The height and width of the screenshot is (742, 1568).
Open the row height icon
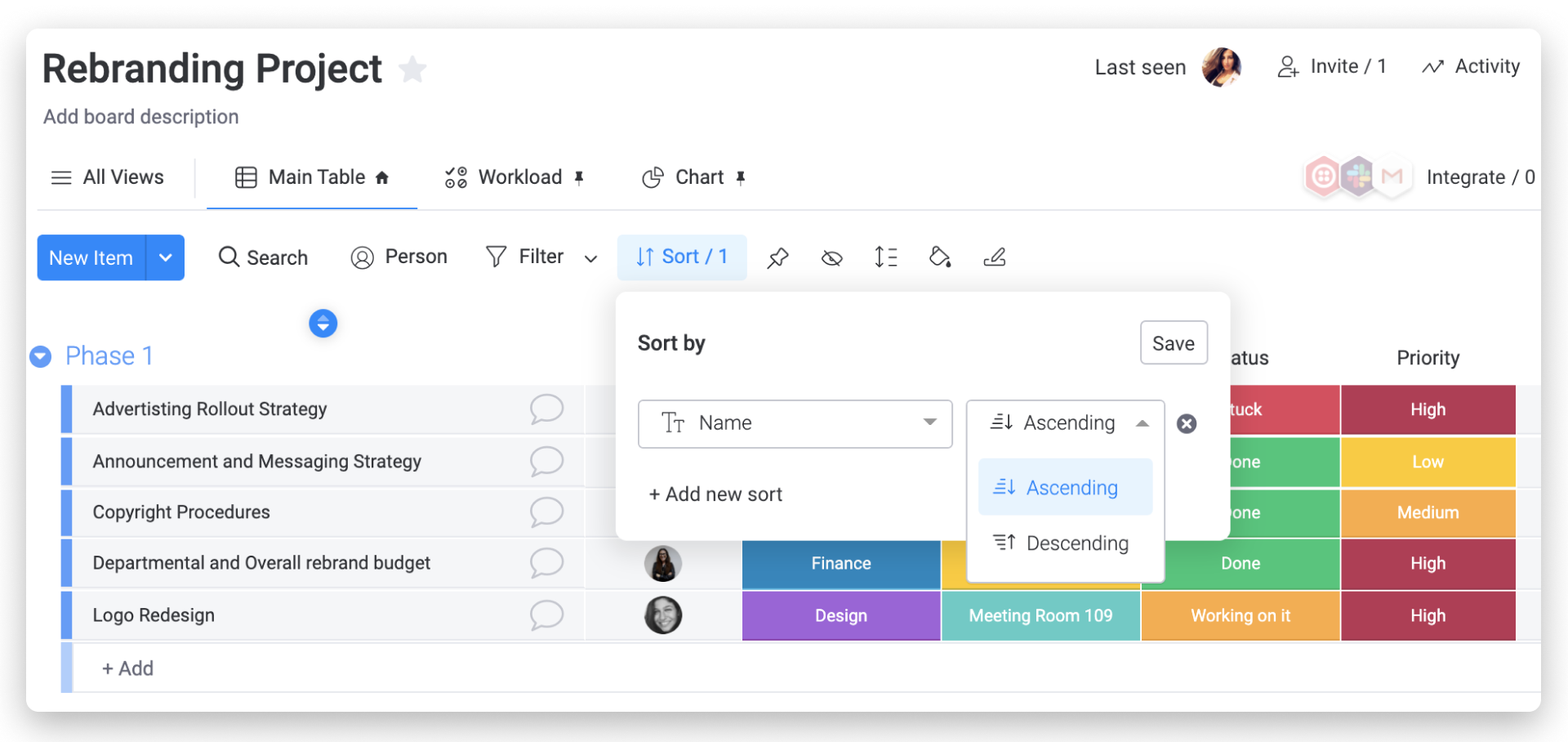[x=885, y=257]
